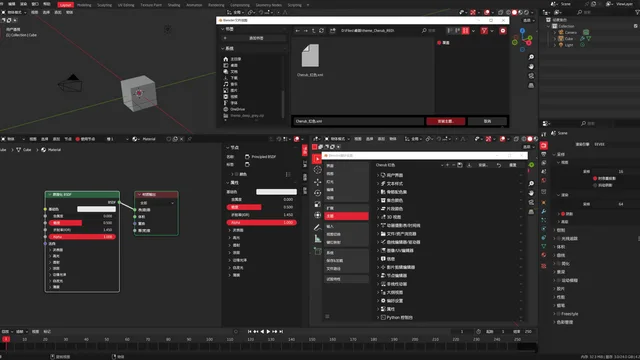640x360 pixels.
Task: Click the base color swatch in node sidebar
Action: (x=276, y=192)
